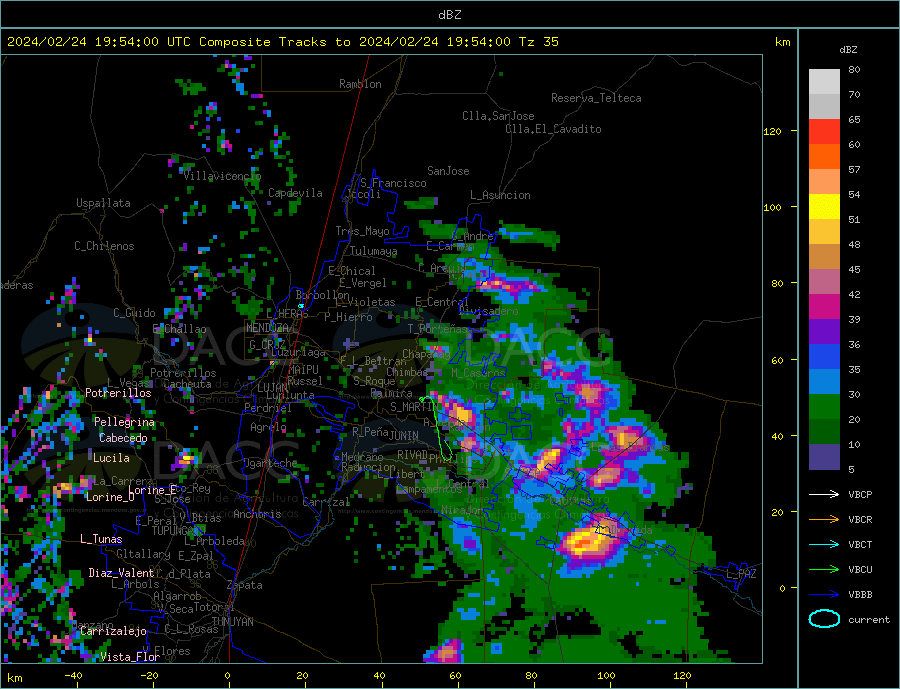Click the 'Carrizalejo' map label

(113, 632)
